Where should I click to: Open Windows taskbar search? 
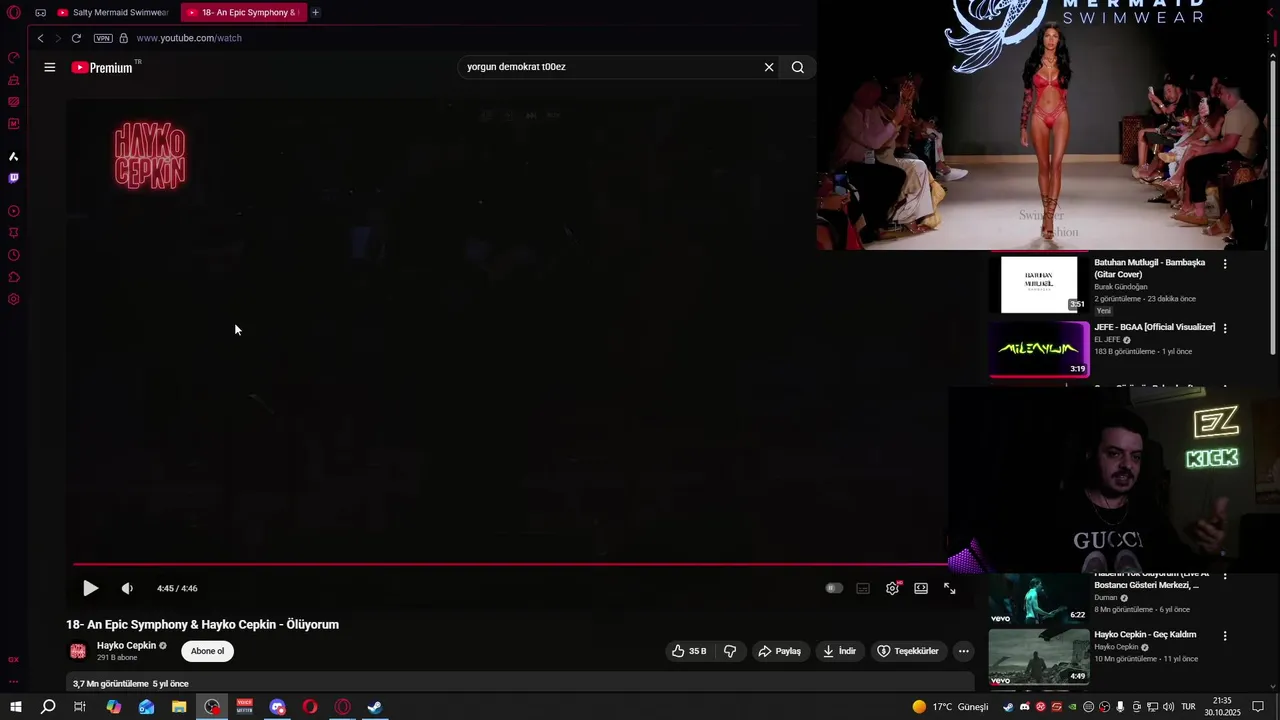click(x=48, y=707)
